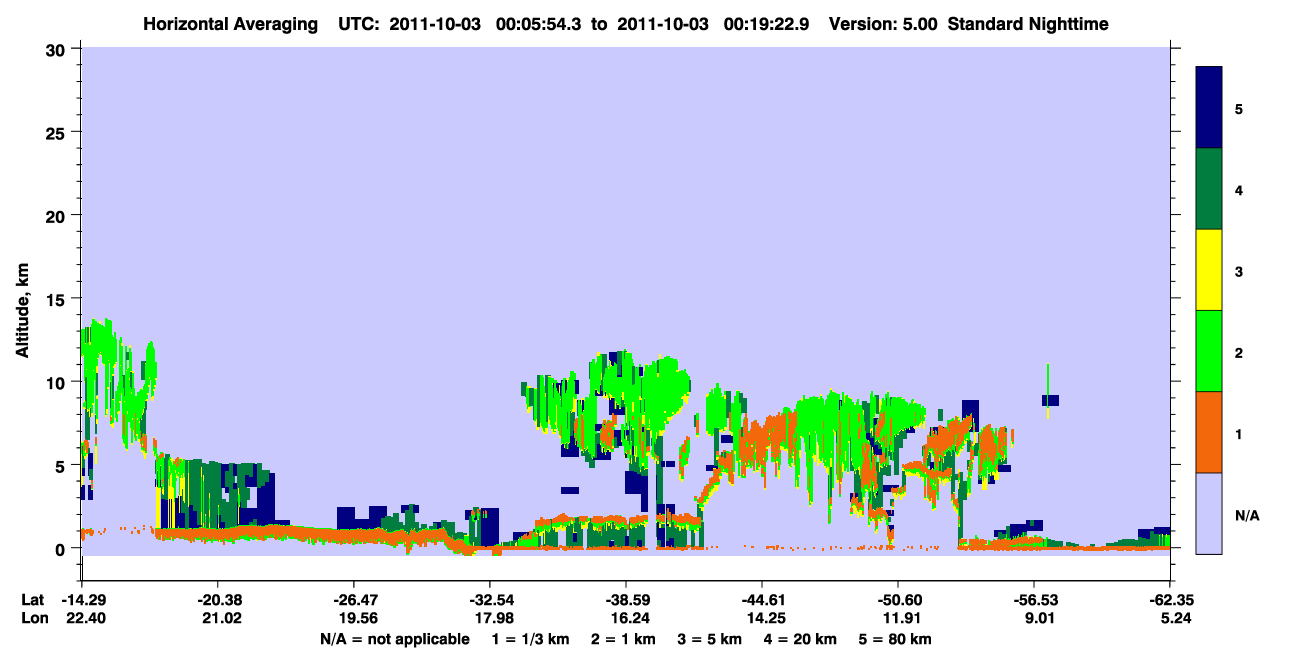Click the lavender N/A colorbar segment
This screenshot has height=667, width=1300.
click(x=1209, y=512)
